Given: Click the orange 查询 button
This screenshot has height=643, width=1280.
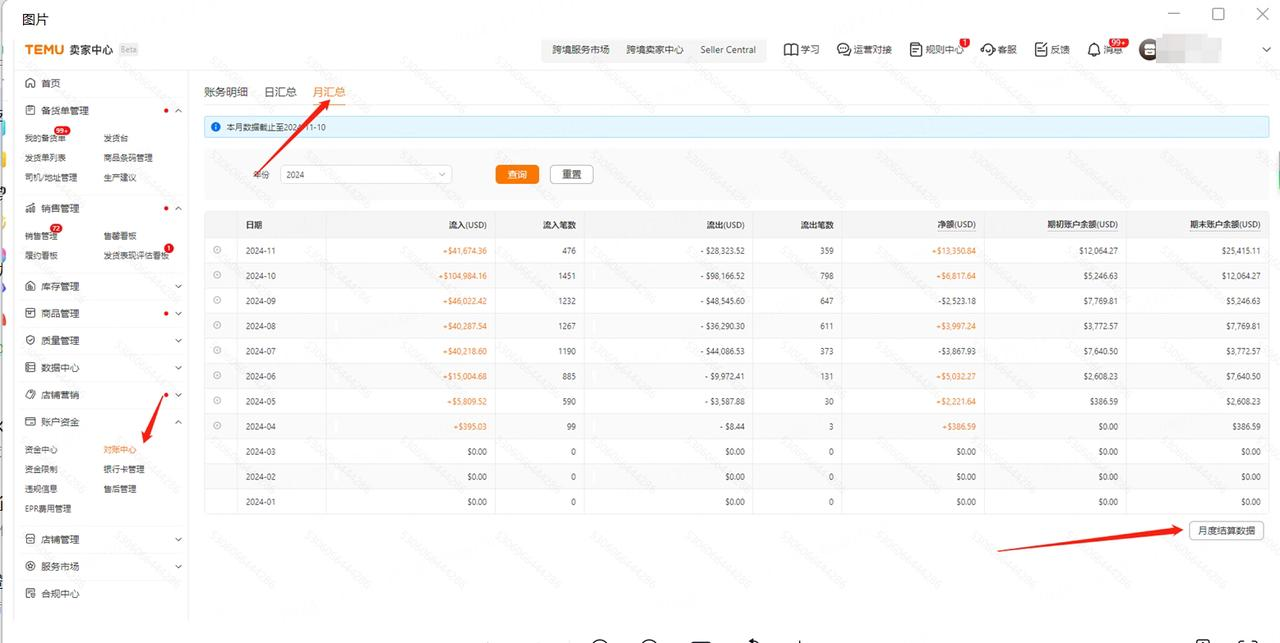Looking at the screenshot, I should [517, 174].
